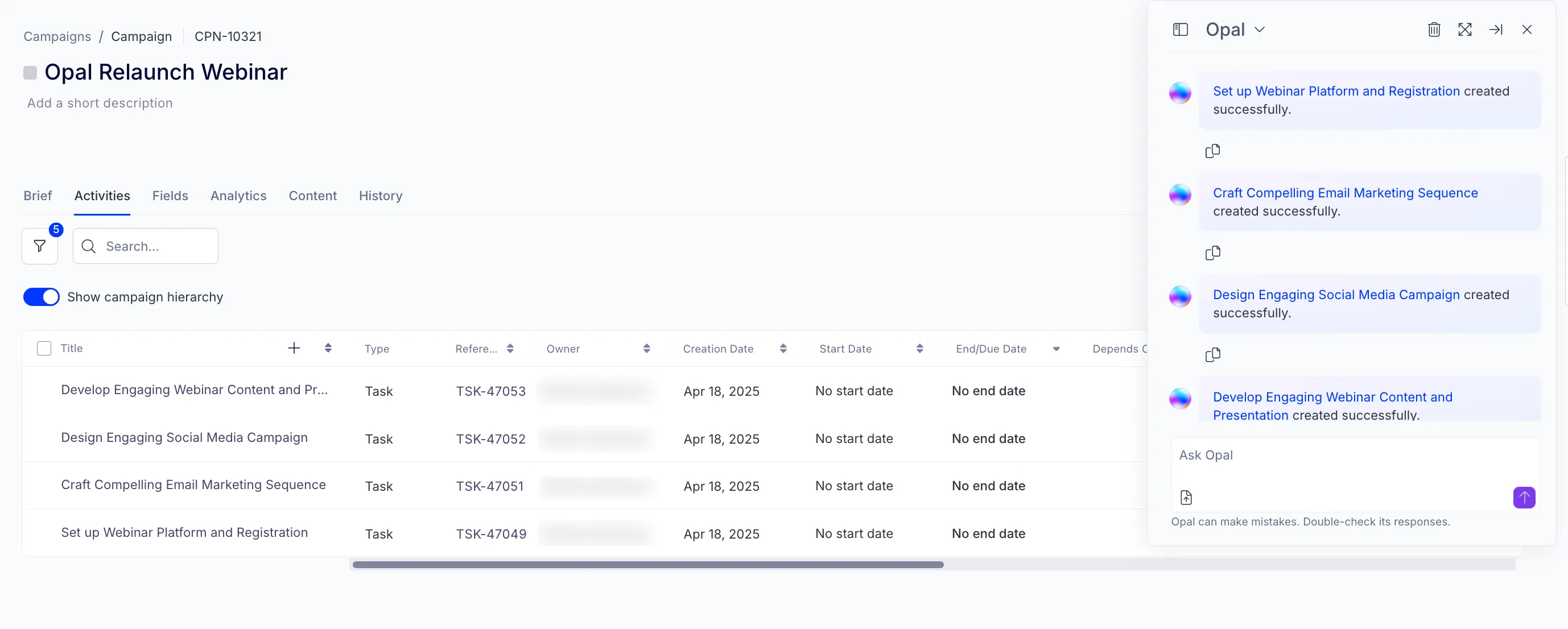This screenshot has width=1568, height=629.
Task: Sort by Creation Date column arrows
Action: point(783,349)
